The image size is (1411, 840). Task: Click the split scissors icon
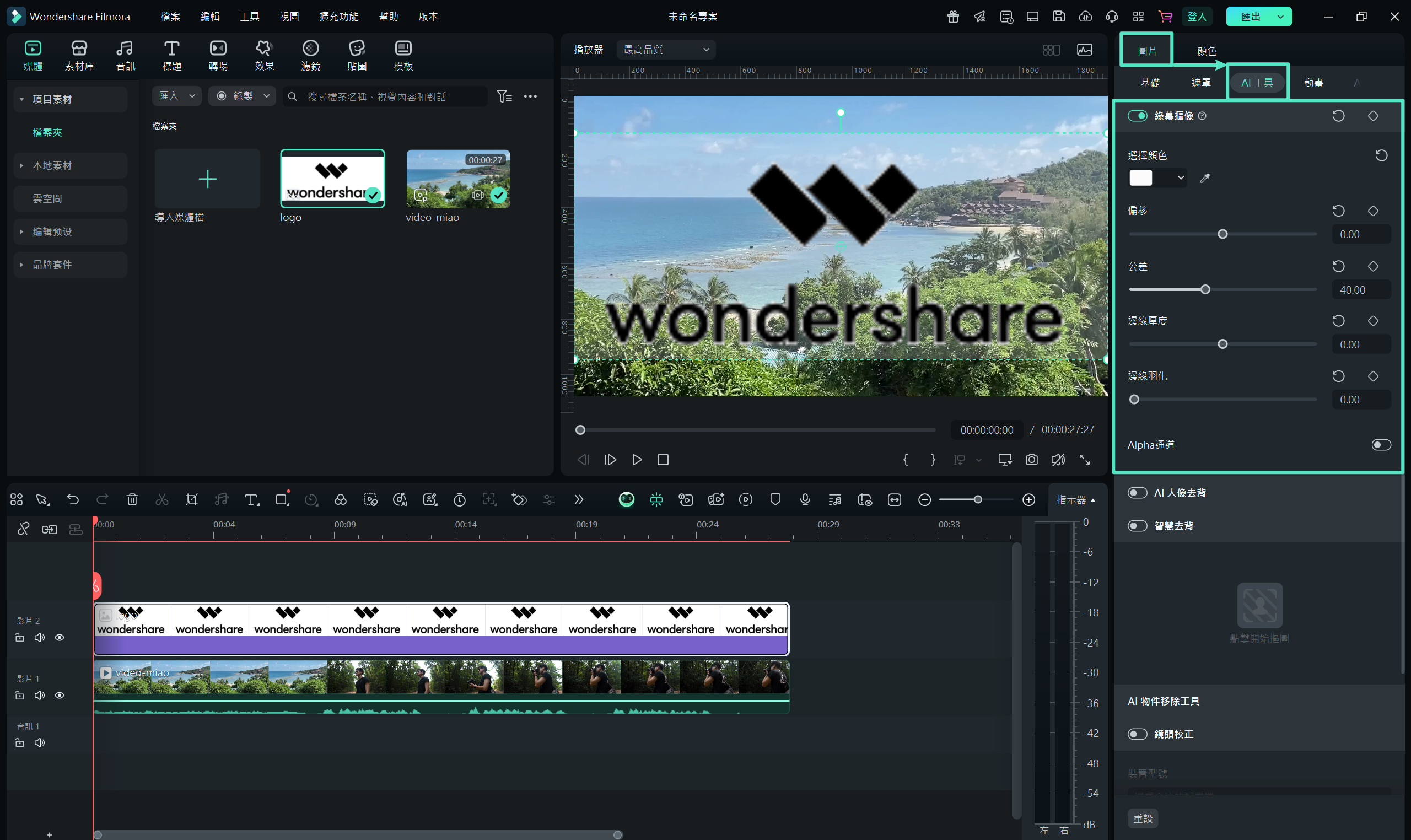coord(162,499)
